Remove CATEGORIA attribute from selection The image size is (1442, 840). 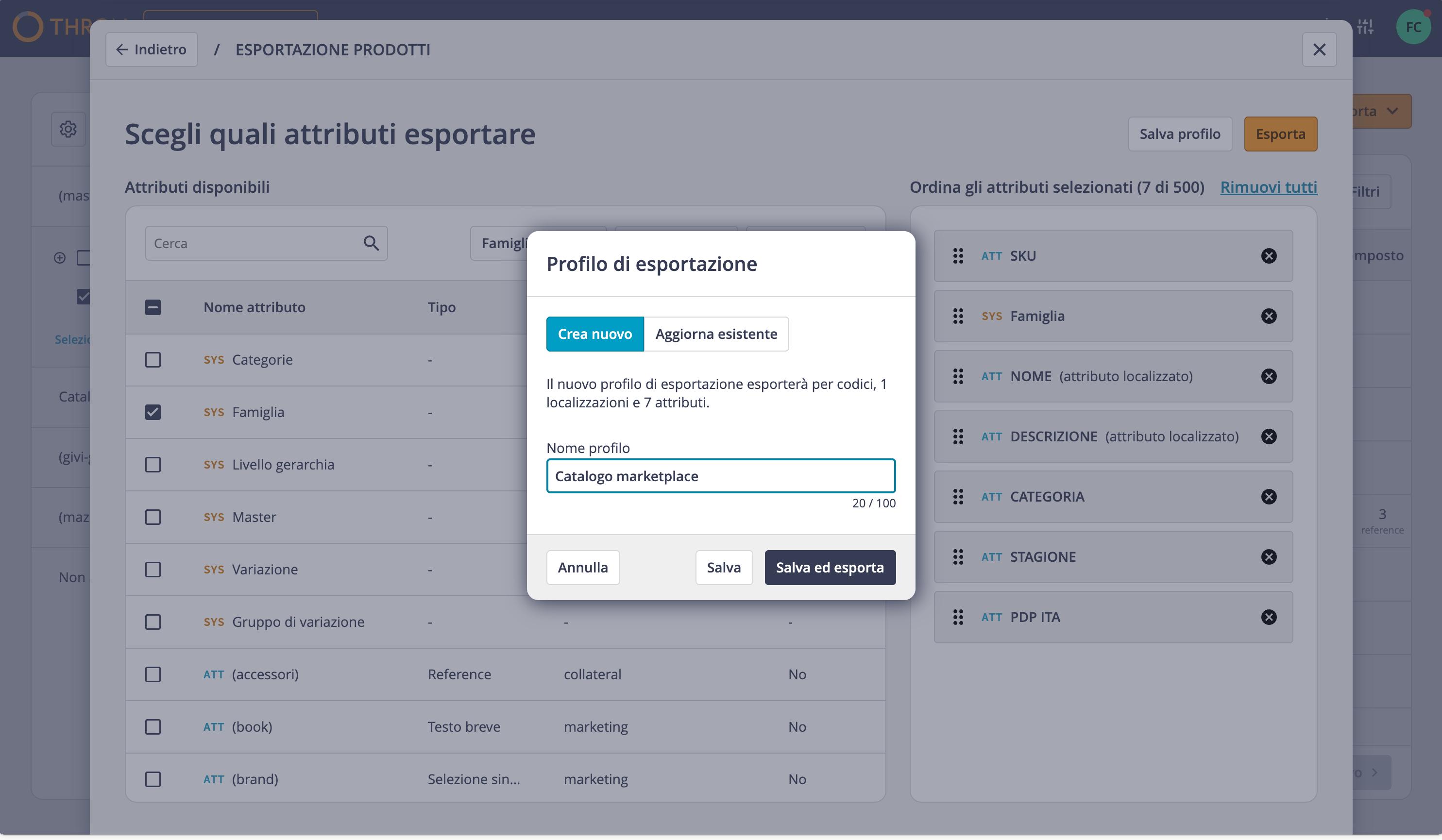click(1269, 497)
